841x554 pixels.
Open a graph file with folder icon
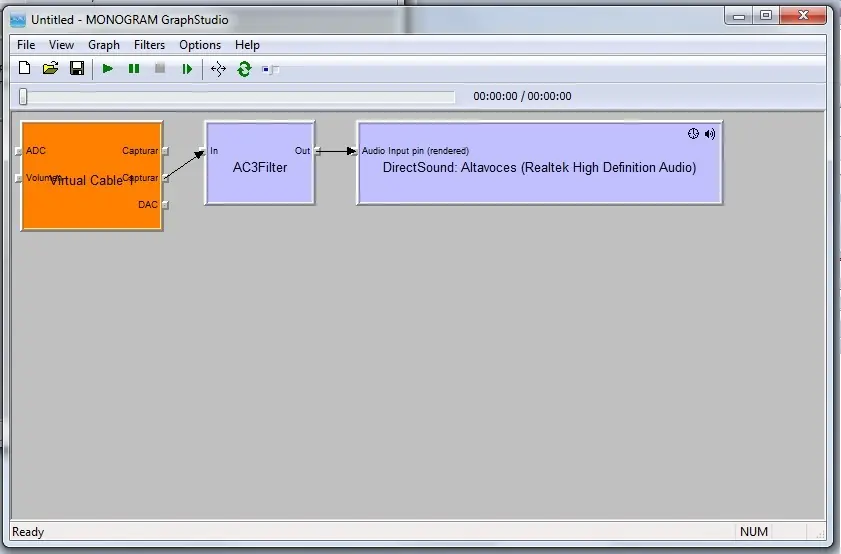pos(50,69)
